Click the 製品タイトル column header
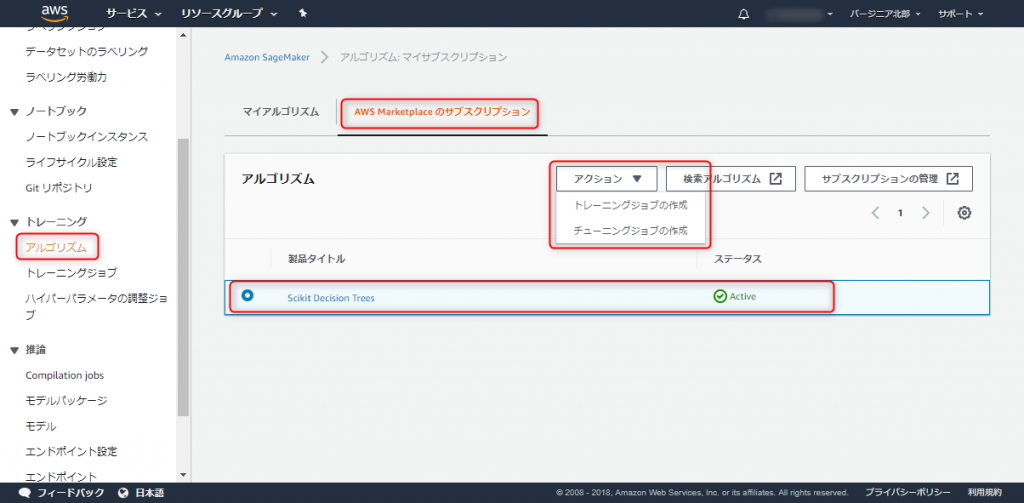The width and height of the screenshot is (1024, 503). tap(317, 259)
